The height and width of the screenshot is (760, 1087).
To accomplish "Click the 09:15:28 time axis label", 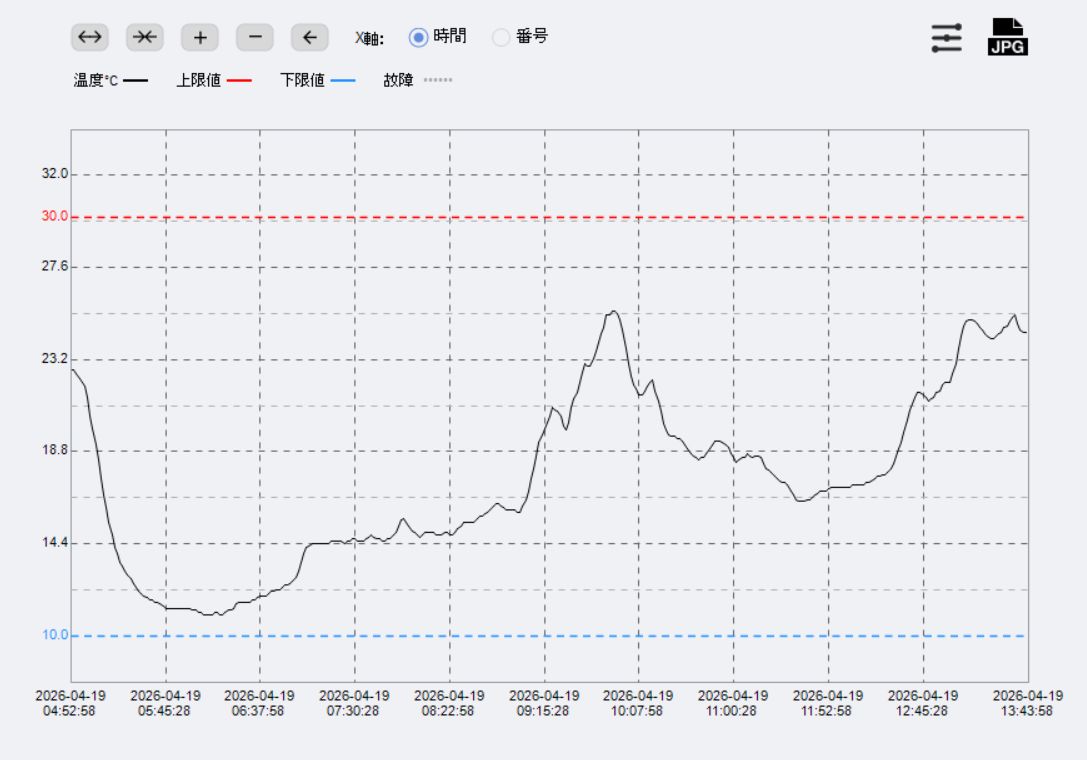I will [544, 703].
